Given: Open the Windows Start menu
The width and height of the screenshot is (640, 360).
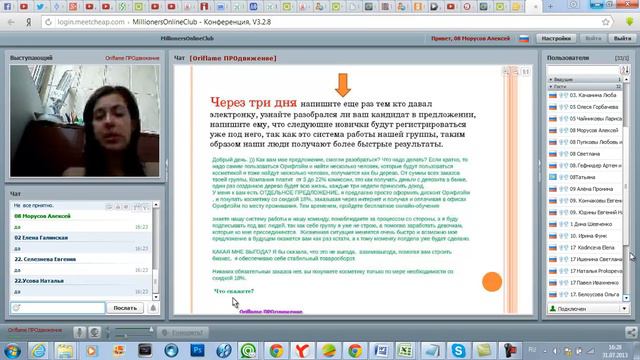Looking at the screenshot, I should tap(12, 350).
